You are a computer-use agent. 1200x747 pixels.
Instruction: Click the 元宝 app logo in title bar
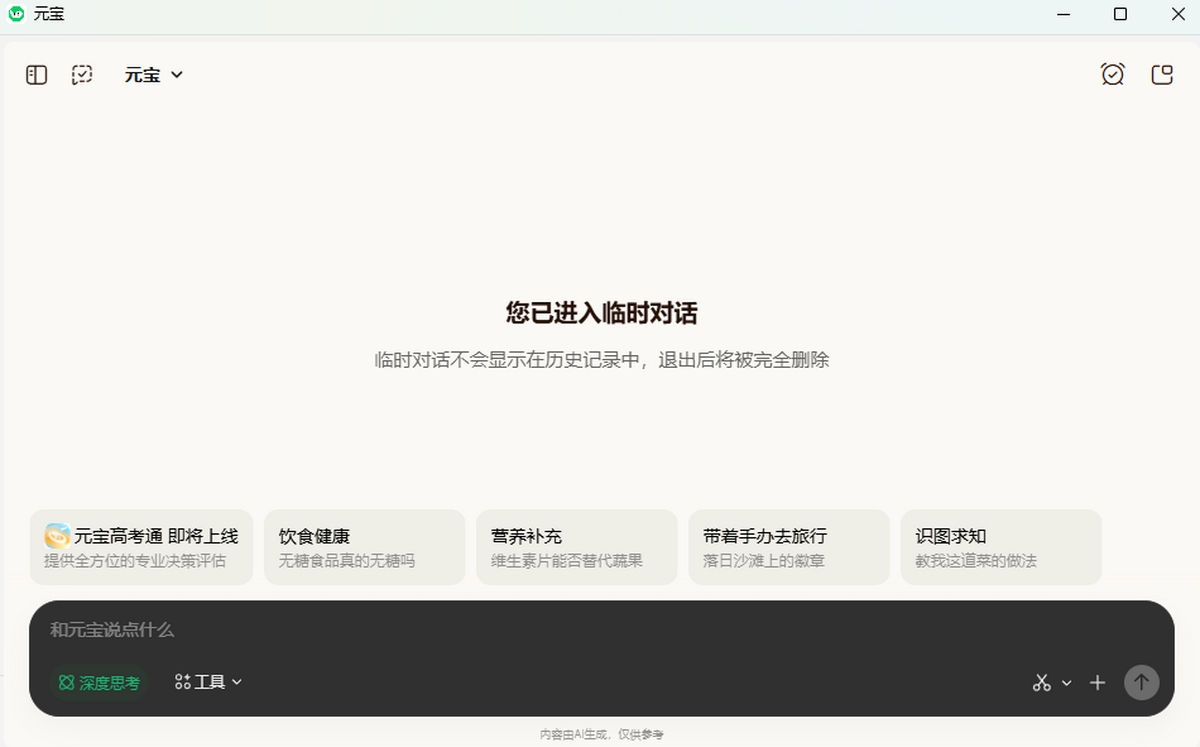pyautogui.click(x=16, y=14)
